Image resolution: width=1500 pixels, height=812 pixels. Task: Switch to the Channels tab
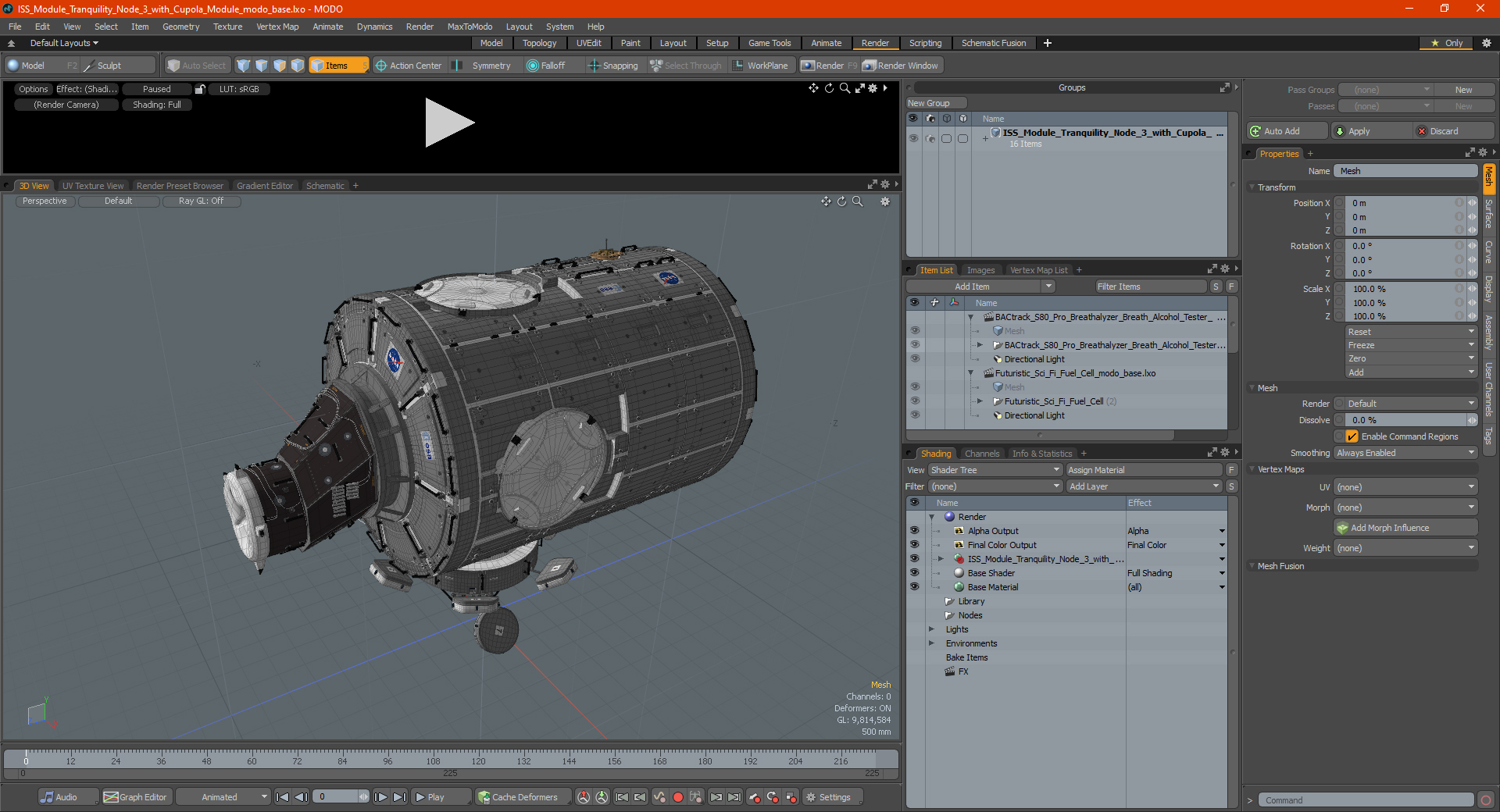[x=982, y=454]
